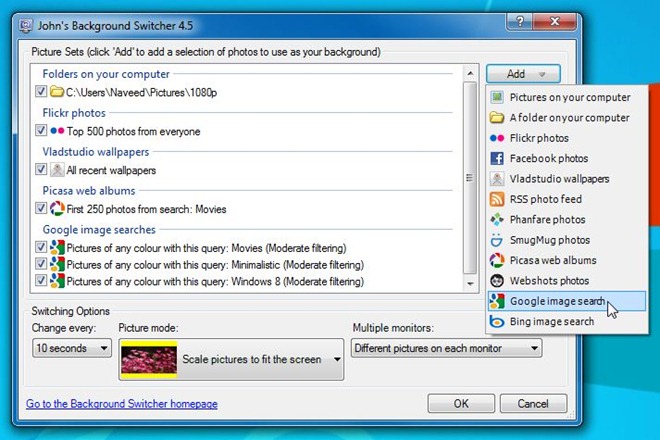Uncheck the Windows 8 Google image search checkbox

(x=41, y=280)
